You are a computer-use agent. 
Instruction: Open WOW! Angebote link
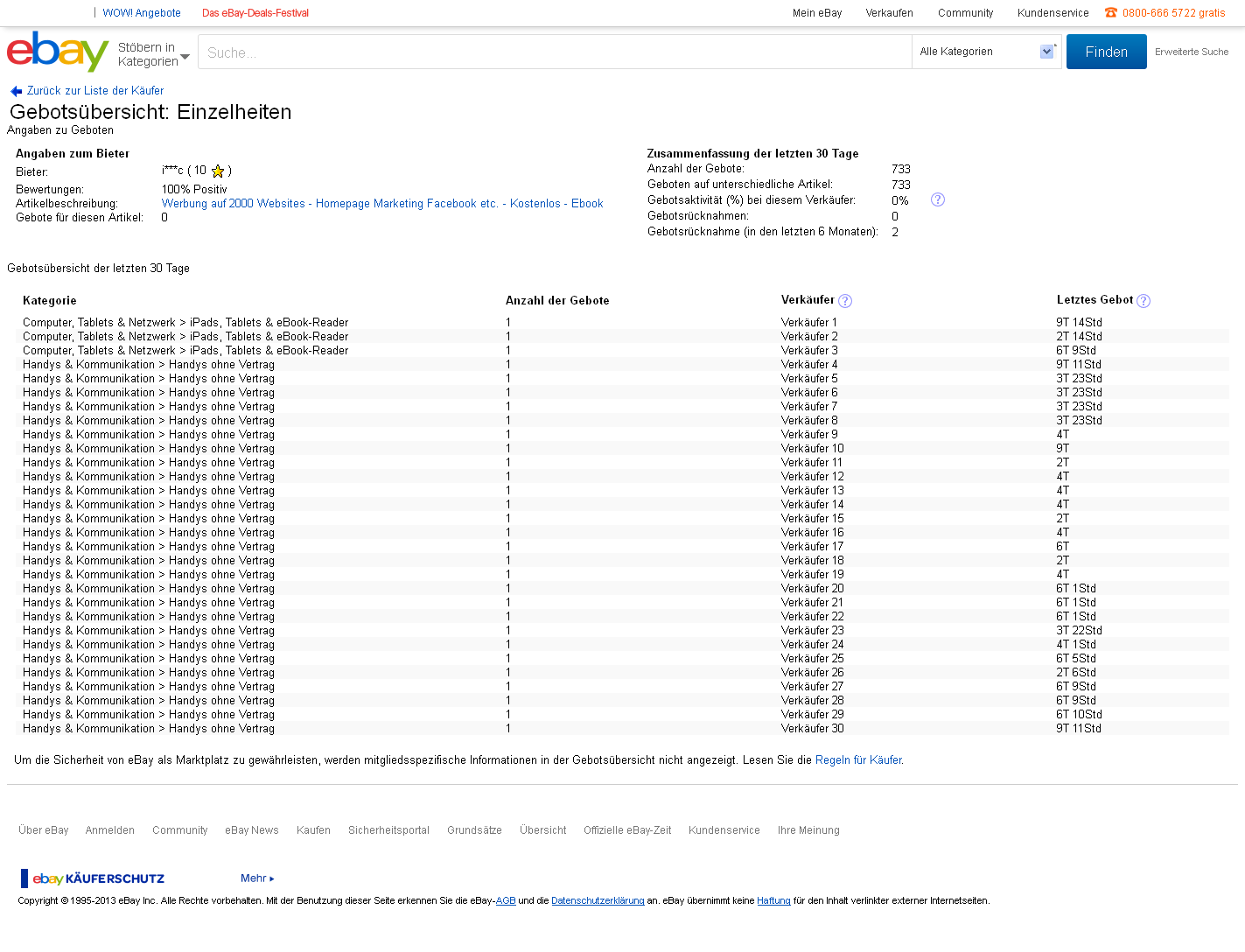pos(142,13)
